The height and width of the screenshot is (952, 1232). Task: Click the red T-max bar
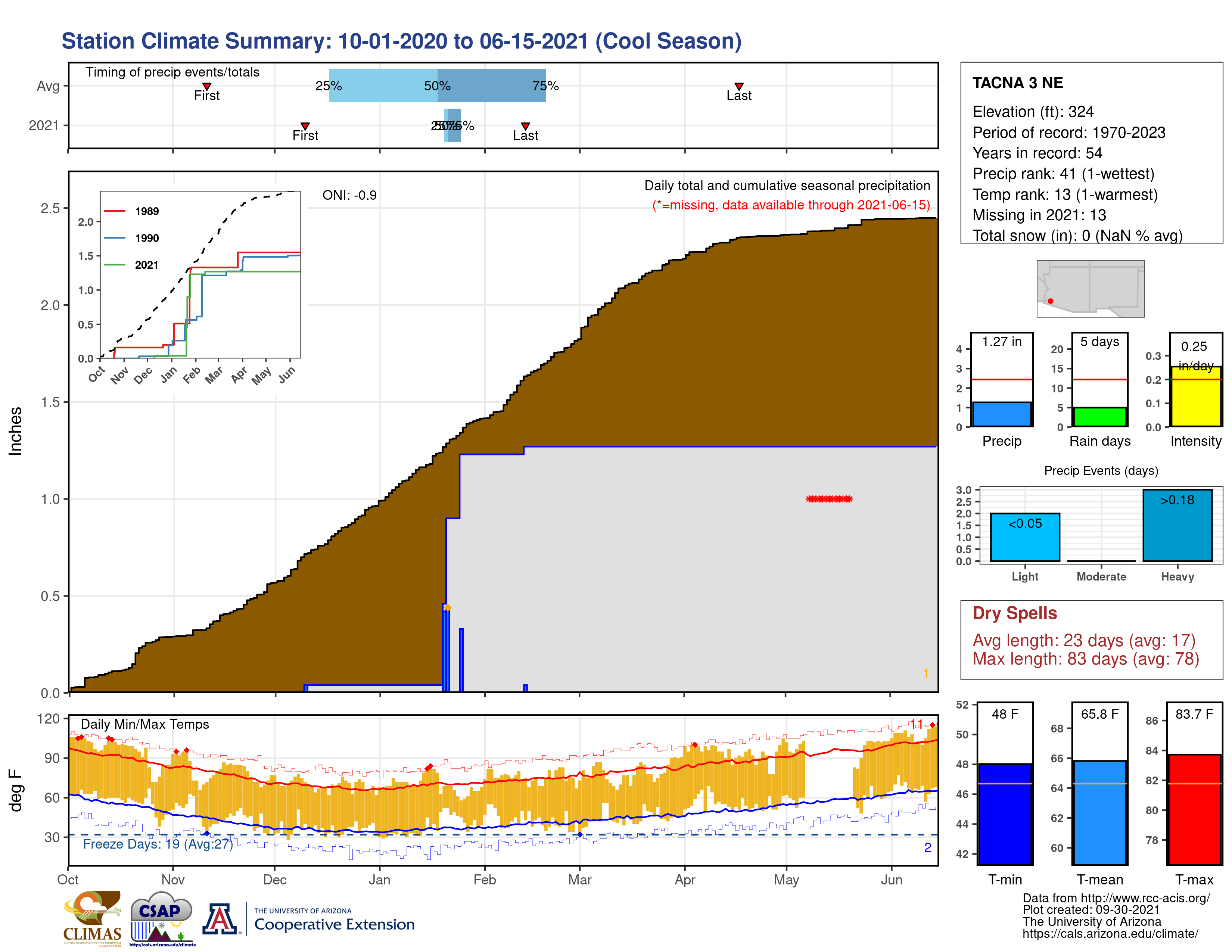click(1194, 809)
